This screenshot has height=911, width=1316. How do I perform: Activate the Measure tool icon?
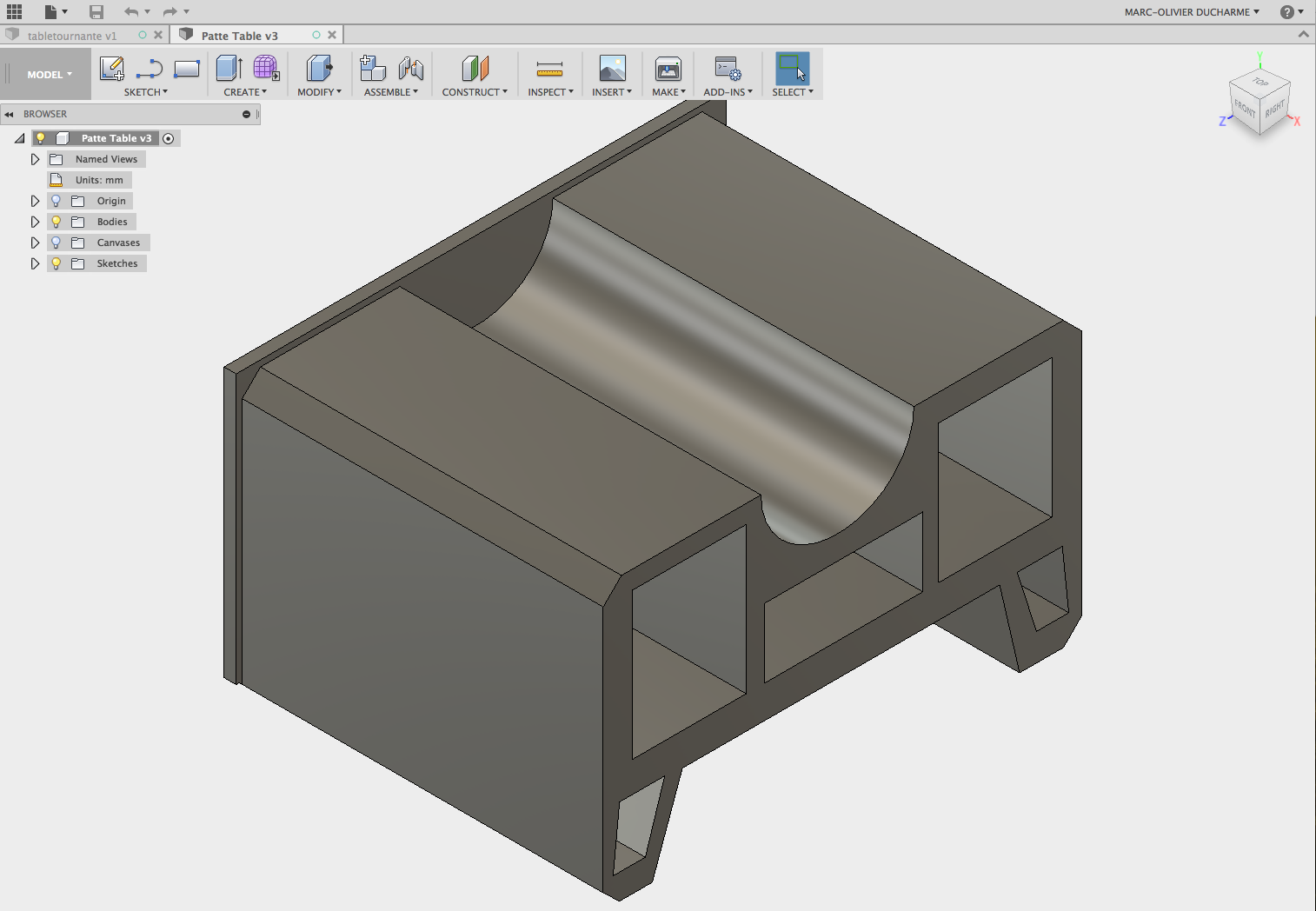[x=549, y=69]
